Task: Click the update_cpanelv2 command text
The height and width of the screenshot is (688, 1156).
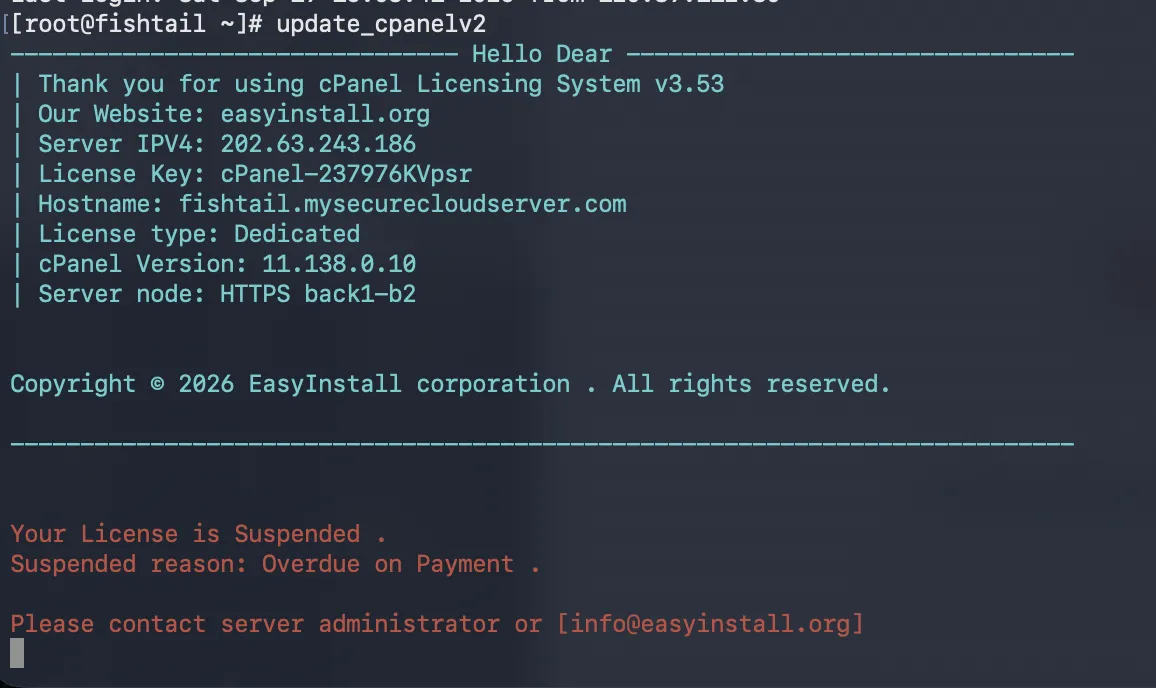Action: tap(381, 24)
